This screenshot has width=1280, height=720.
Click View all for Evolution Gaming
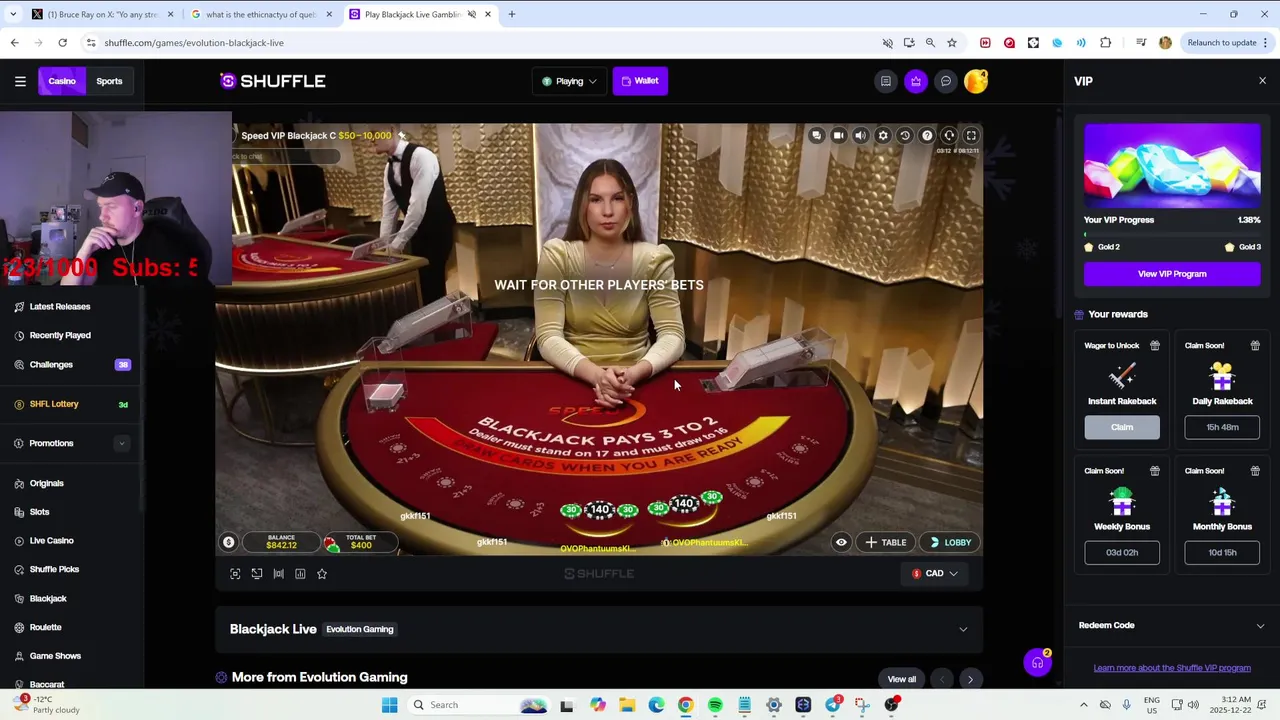[x=902, y=679]
